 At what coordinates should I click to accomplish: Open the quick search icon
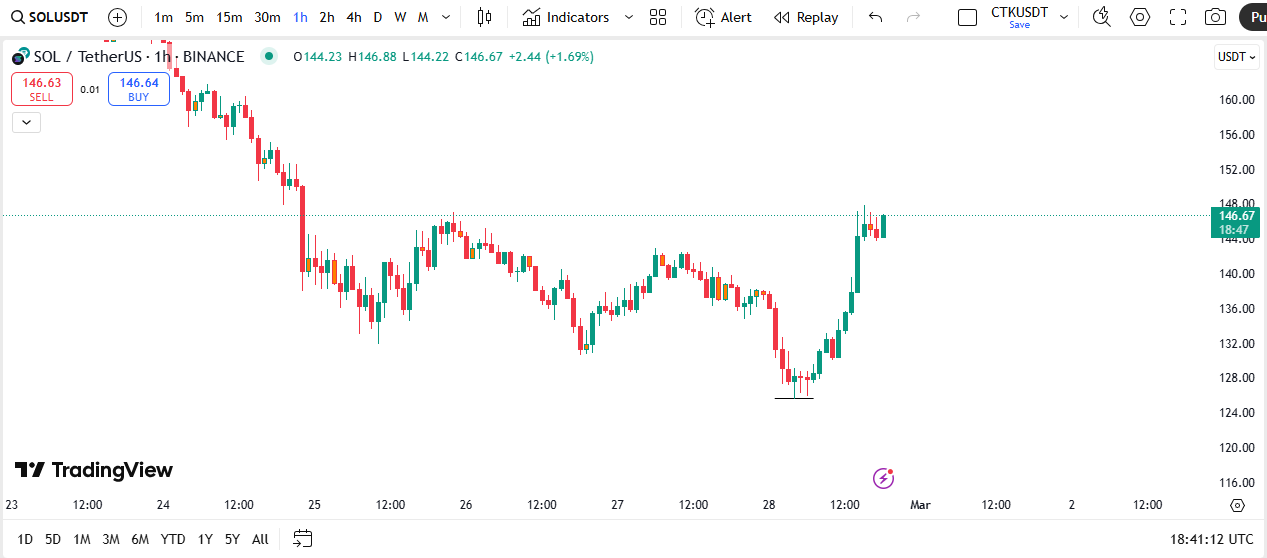point(1101,17)
